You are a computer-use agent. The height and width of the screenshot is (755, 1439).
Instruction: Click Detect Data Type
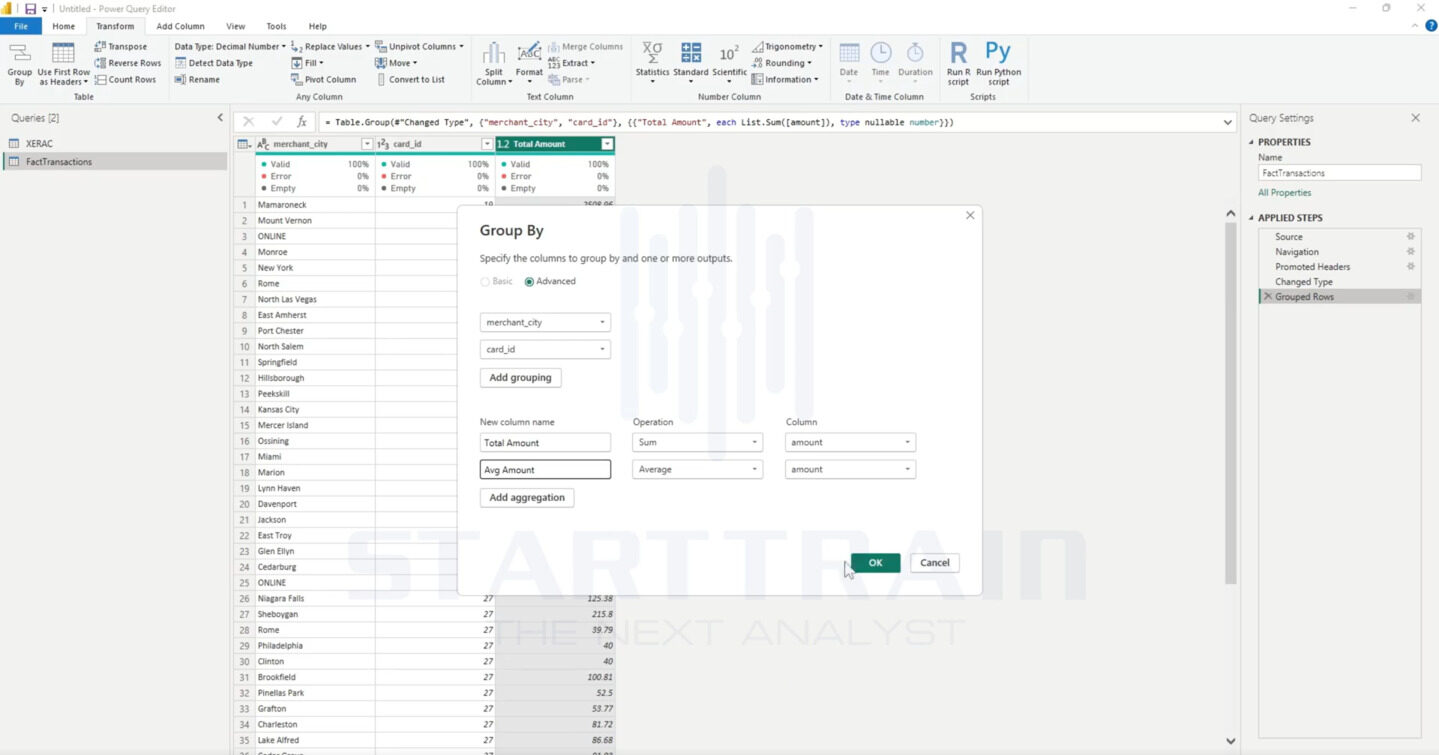(214, 63)
